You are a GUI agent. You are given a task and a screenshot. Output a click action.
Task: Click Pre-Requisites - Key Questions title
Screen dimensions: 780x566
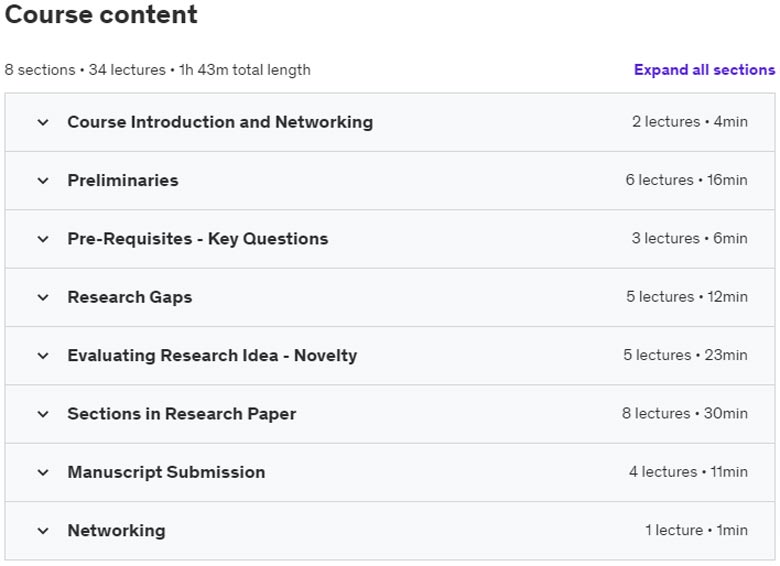[198, 239]
